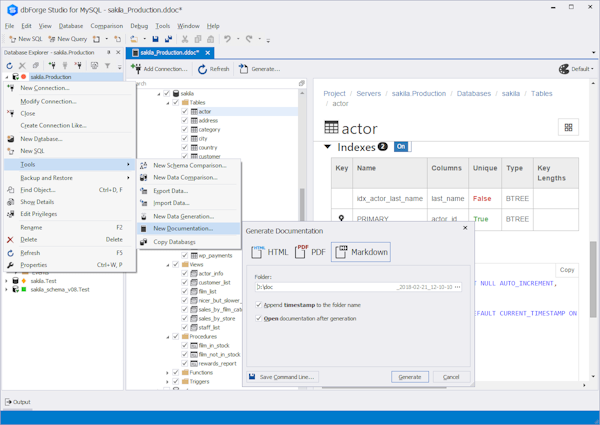Image resolution: width=600 pixels, height=425 pixels.
Task: Click the Redo arrow icon
Action: [249, 39]
